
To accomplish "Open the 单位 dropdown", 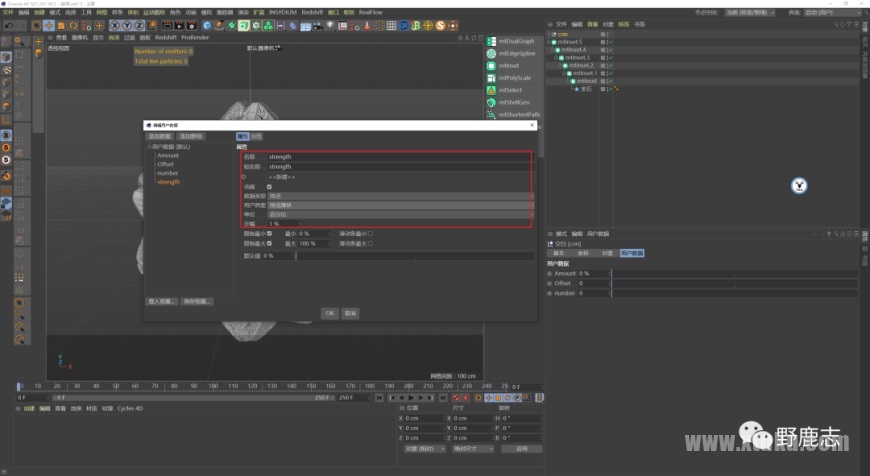I will [401, 215].
